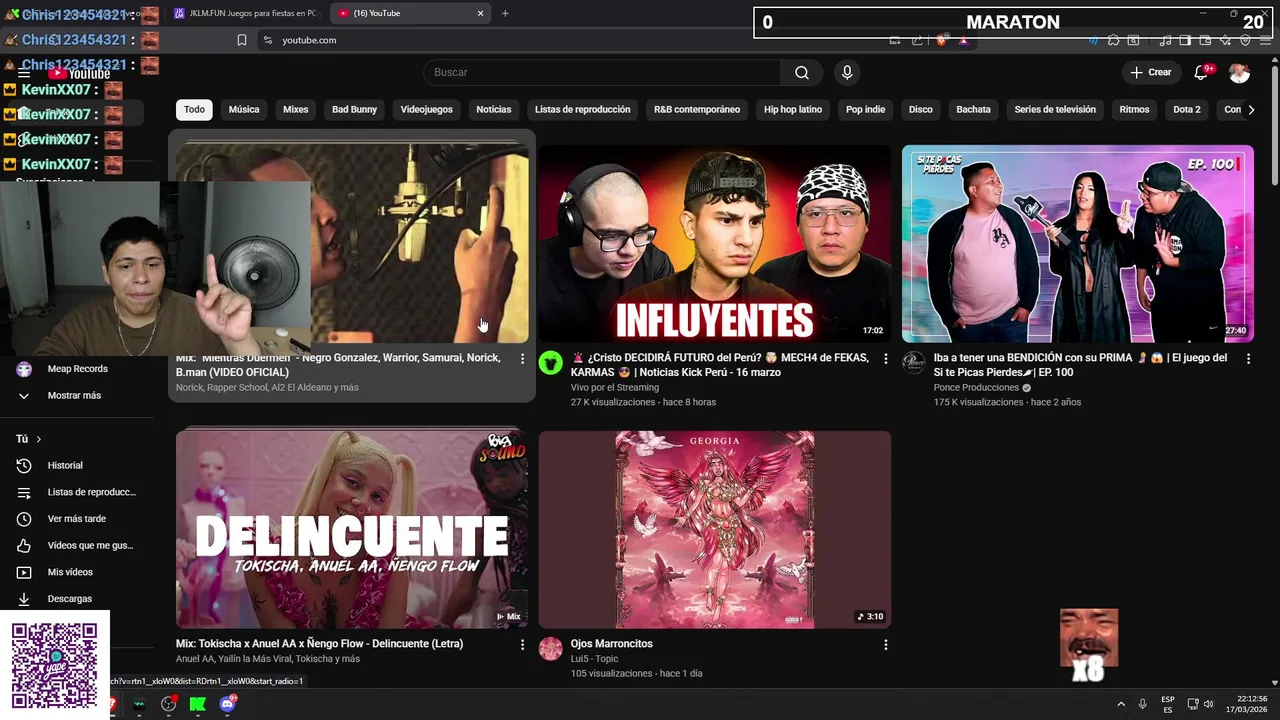
Task: Open Brave Shields lion icon
Action: pyautogui.click(x=940, y=40)
